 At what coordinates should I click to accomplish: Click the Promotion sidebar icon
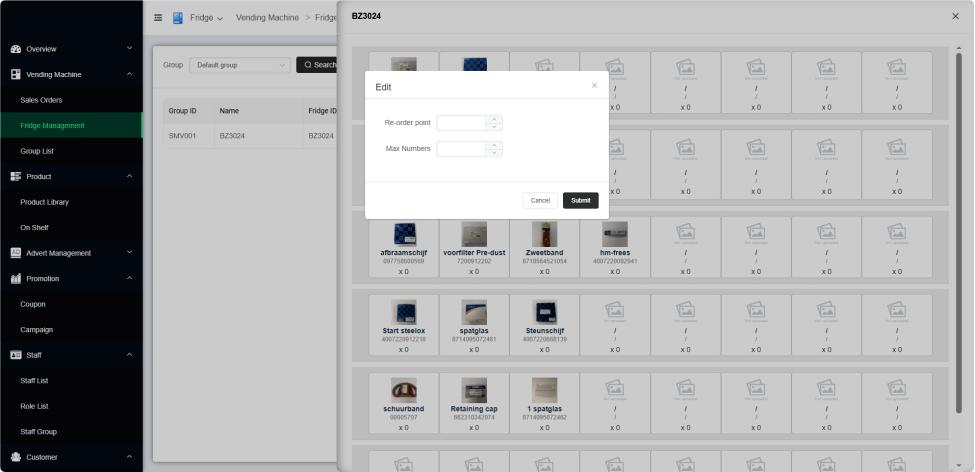(x=16, y=278)
